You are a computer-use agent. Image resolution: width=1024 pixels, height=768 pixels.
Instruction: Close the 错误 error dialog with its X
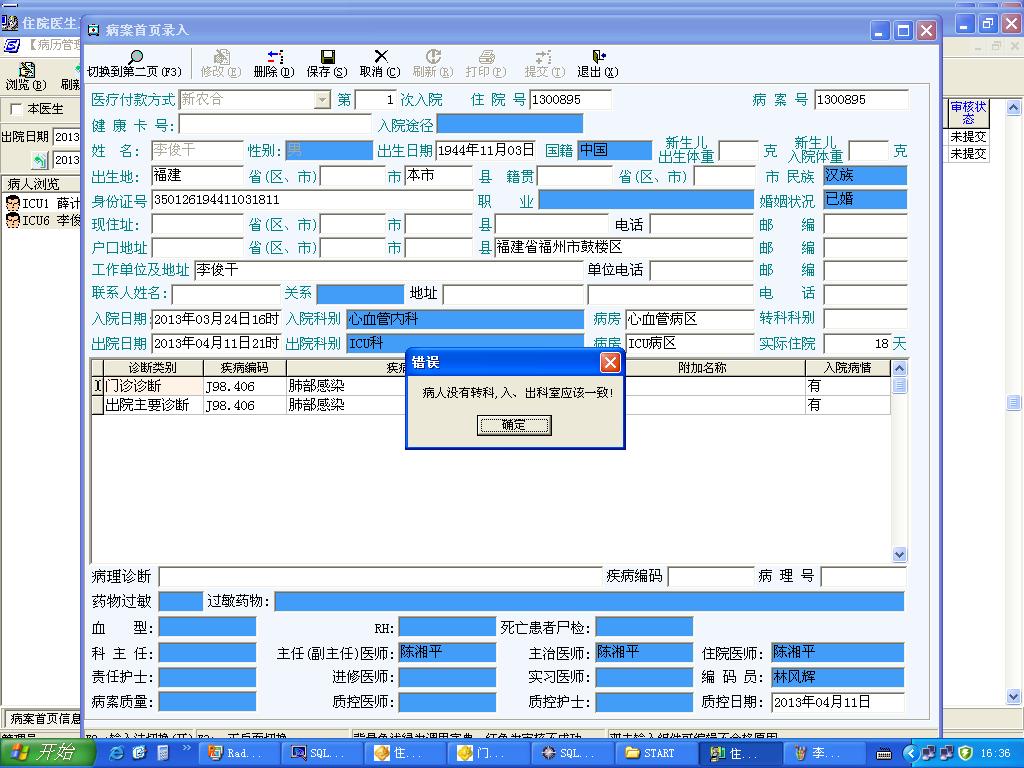point(610,362)
